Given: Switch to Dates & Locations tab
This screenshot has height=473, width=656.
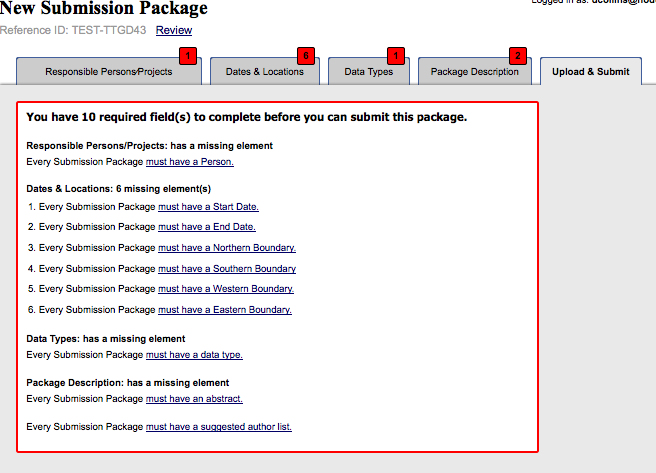Looking at the screenshot, I should pos(265,72).
